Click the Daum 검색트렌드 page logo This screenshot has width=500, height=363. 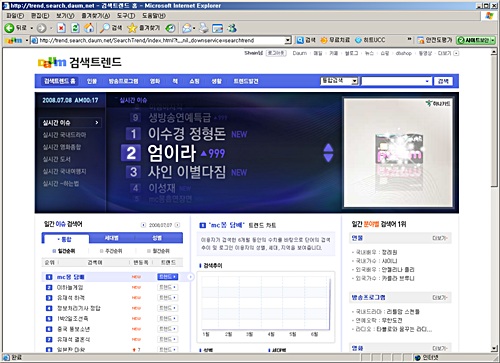(x=79, y=62)
